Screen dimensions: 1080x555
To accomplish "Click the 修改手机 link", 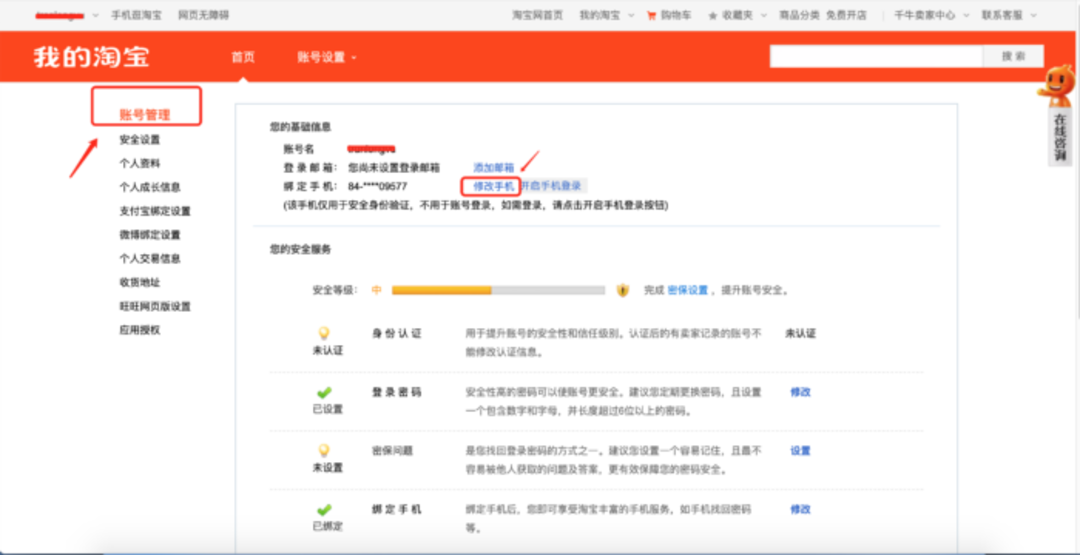I will tap(493, 186).
